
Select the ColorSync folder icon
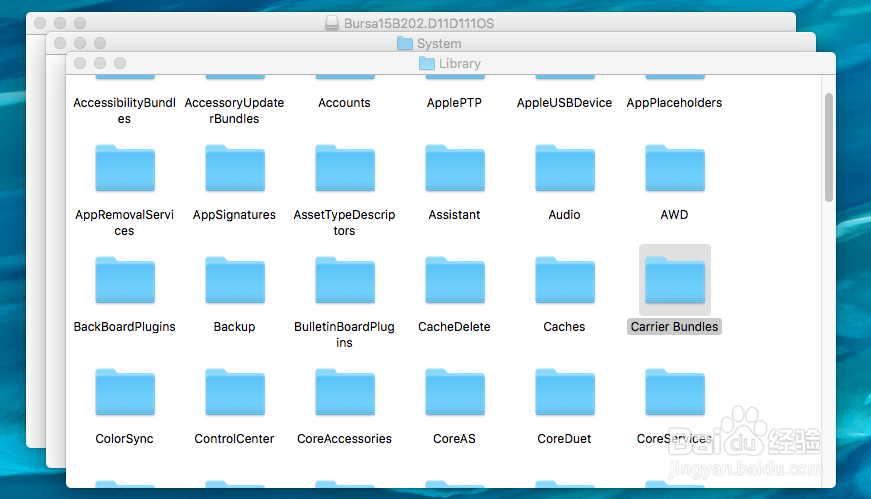tap(125, 392)
